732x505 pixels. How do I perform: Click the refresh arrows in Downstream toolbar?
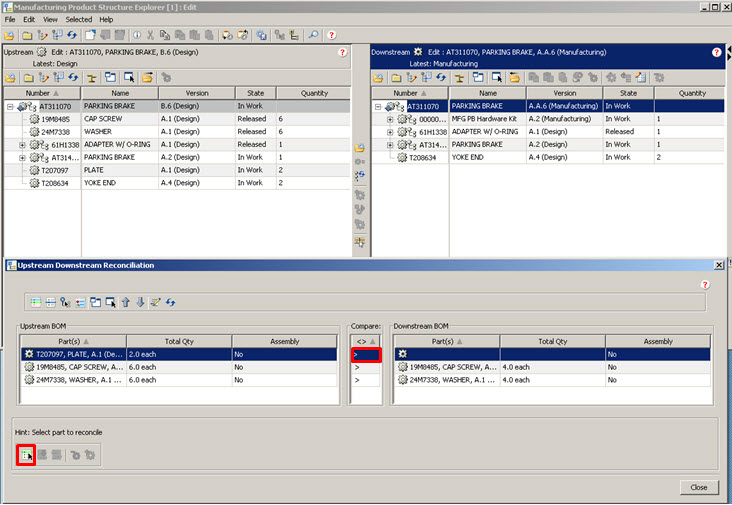[441, 77]
